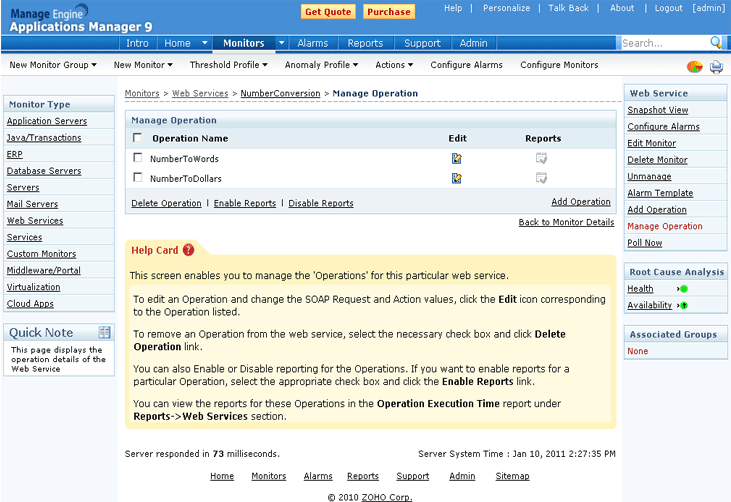The width and height of the screenshot is (731, 502).
Task: Select Cloud Apps monitor type
Action: pyautogui.click(x=30, y=304)
